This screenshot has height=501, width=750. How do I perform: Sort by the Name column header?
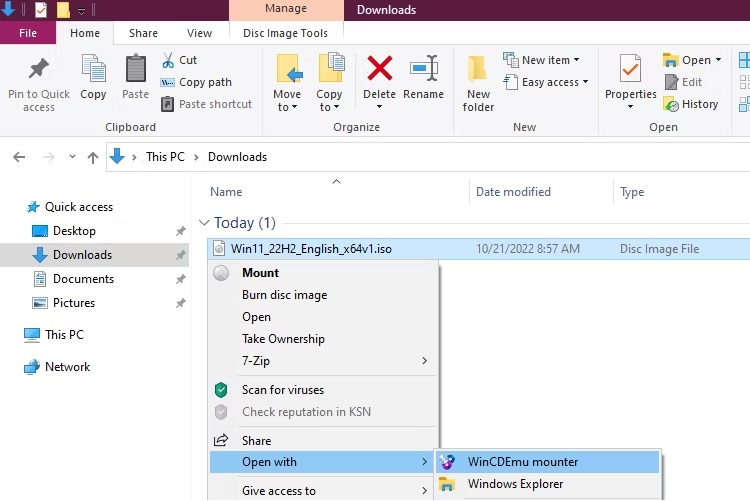tap(226, 192)
